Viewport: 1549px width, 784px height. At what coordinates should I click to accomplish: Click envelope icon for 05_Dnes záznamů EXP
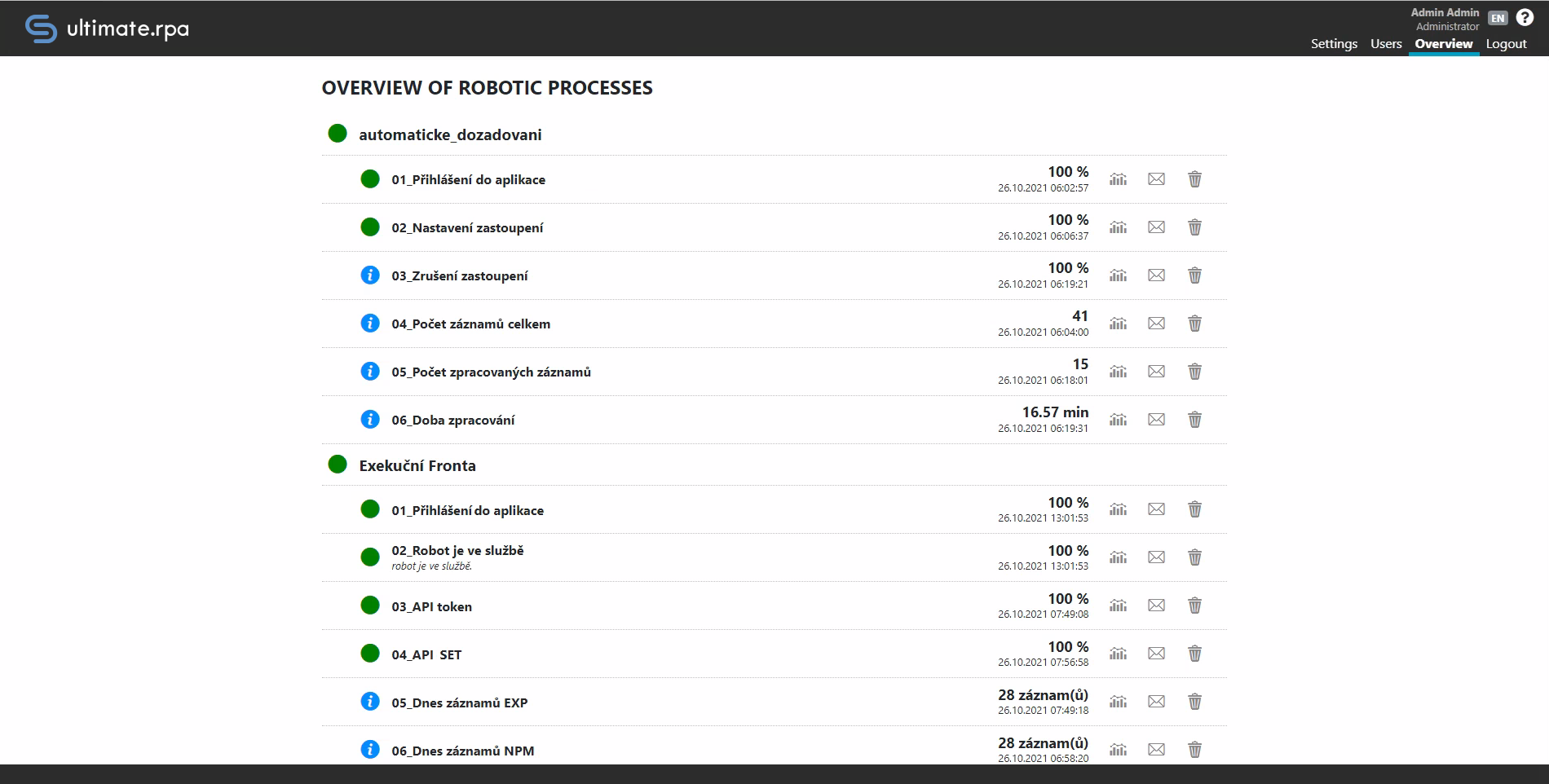click(x=1156, y=702)
